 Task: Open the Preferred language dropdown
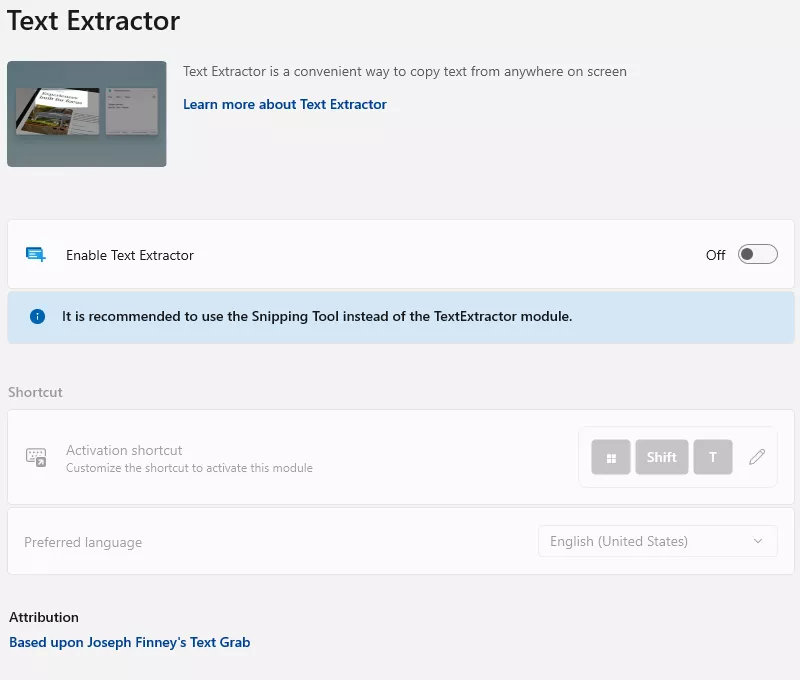[x=658, y=541]
